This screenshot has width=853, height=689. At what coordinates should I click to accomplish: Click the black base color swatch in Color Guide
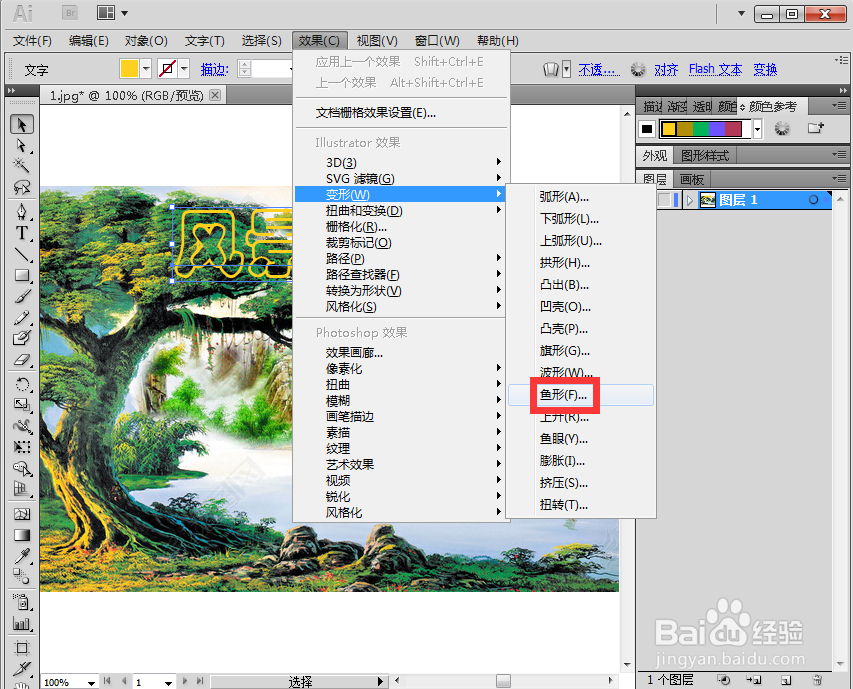click(646, 129)
